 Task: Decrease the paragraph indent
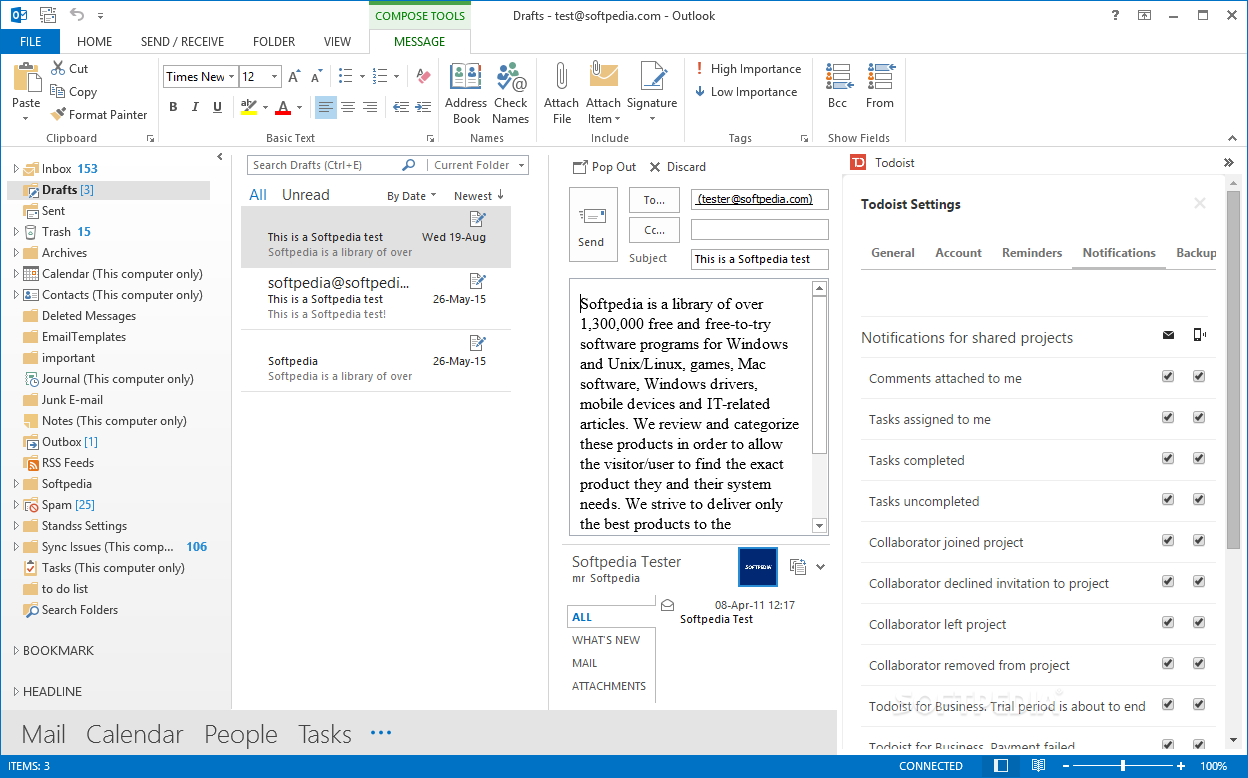point(401,107)
